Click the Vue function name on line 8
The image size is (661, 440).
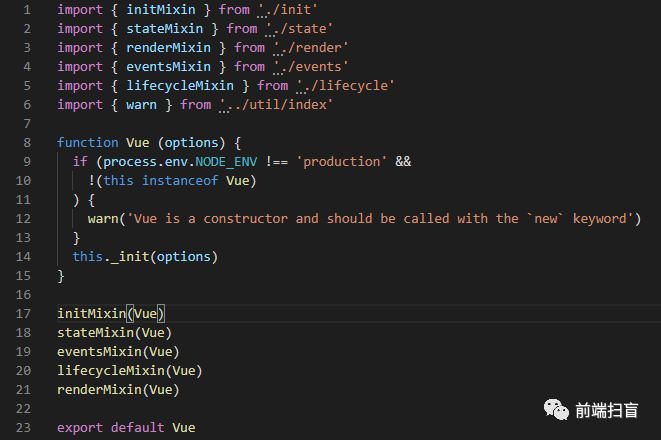coord(138,142)
